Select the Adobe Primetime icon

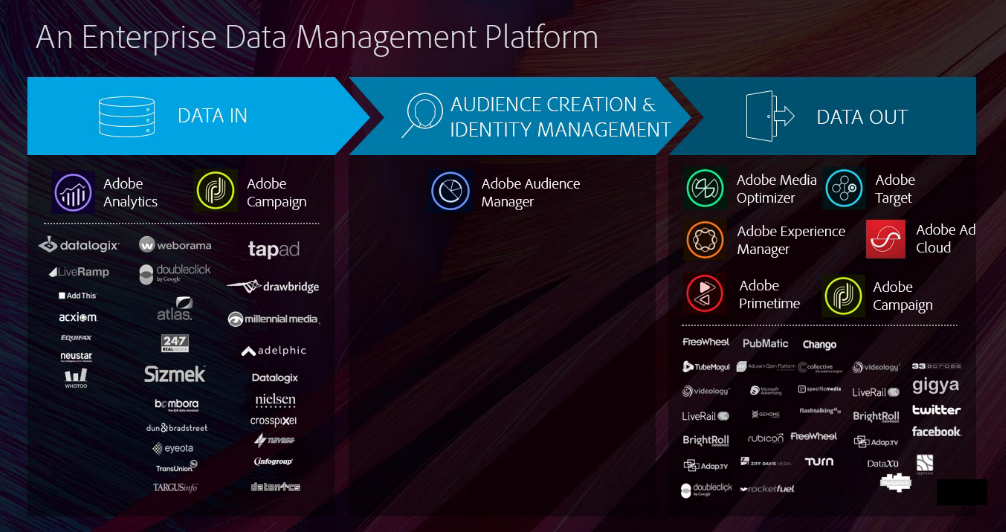704,293
